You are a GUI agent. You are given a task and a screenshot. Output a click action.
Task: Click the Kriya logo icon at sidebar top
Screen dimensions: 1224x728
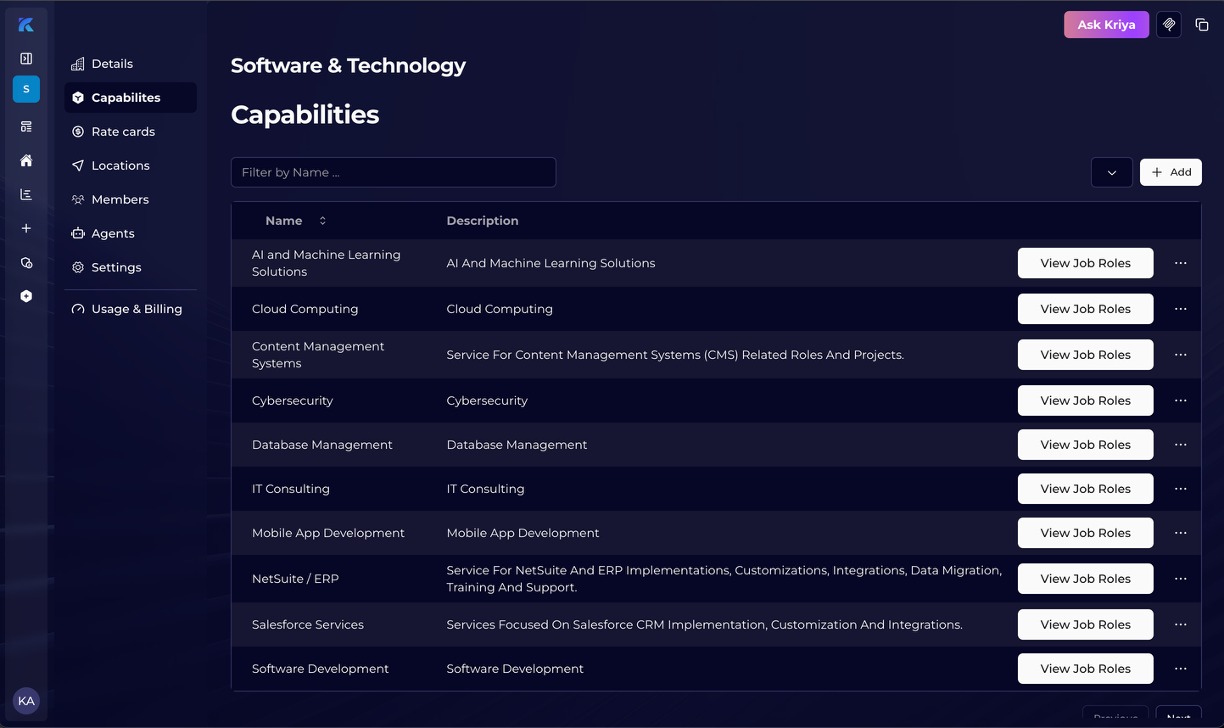26,24
